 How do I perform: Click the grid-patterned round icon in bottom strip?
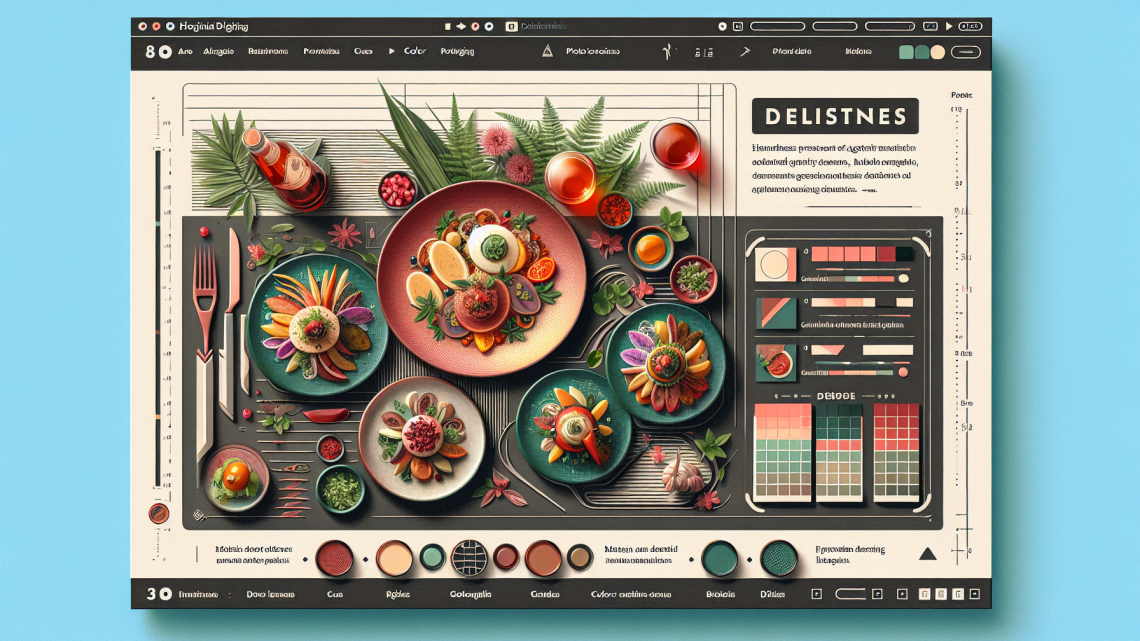point(467,557)
